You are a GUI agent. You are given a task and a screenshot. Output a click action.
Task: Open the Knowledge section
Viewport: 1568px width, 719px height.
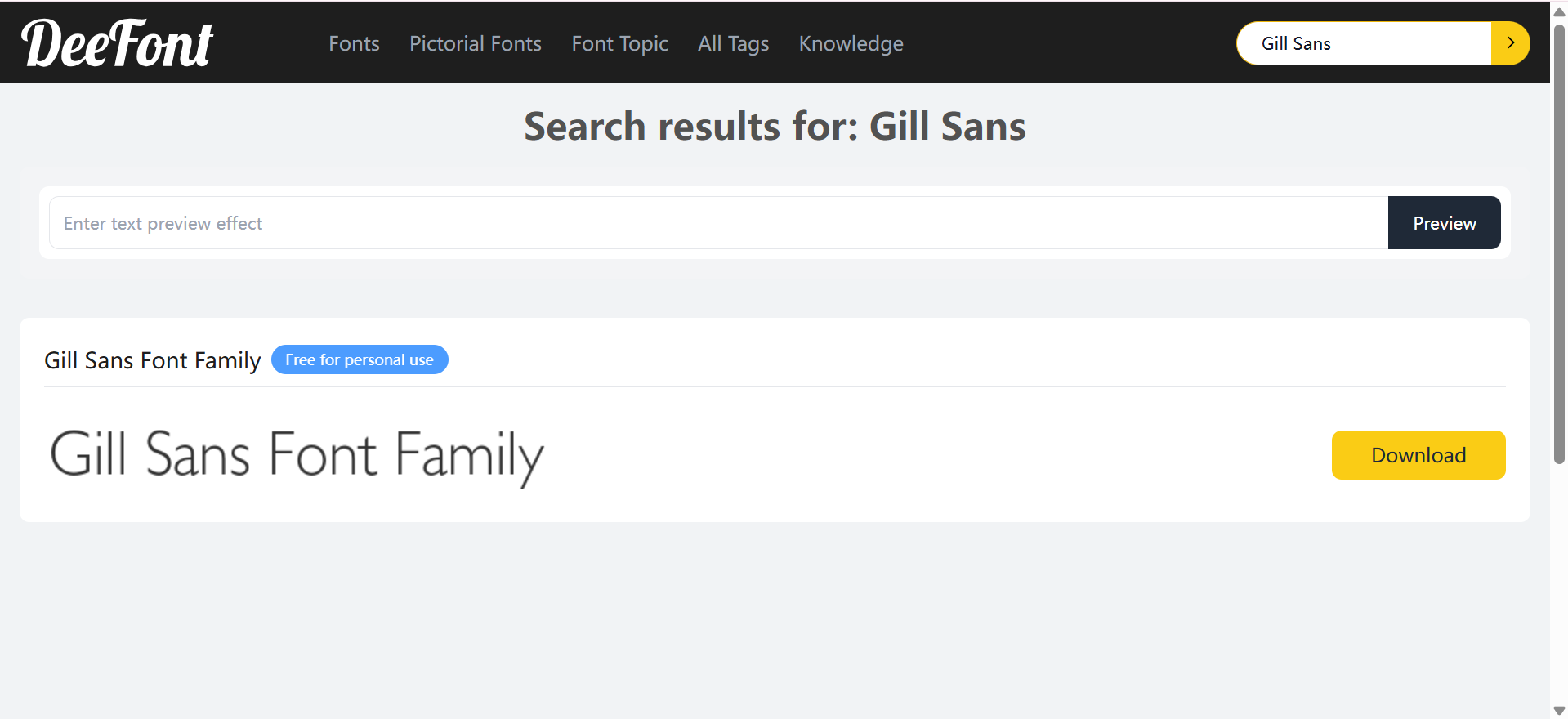tap(851, 43)
